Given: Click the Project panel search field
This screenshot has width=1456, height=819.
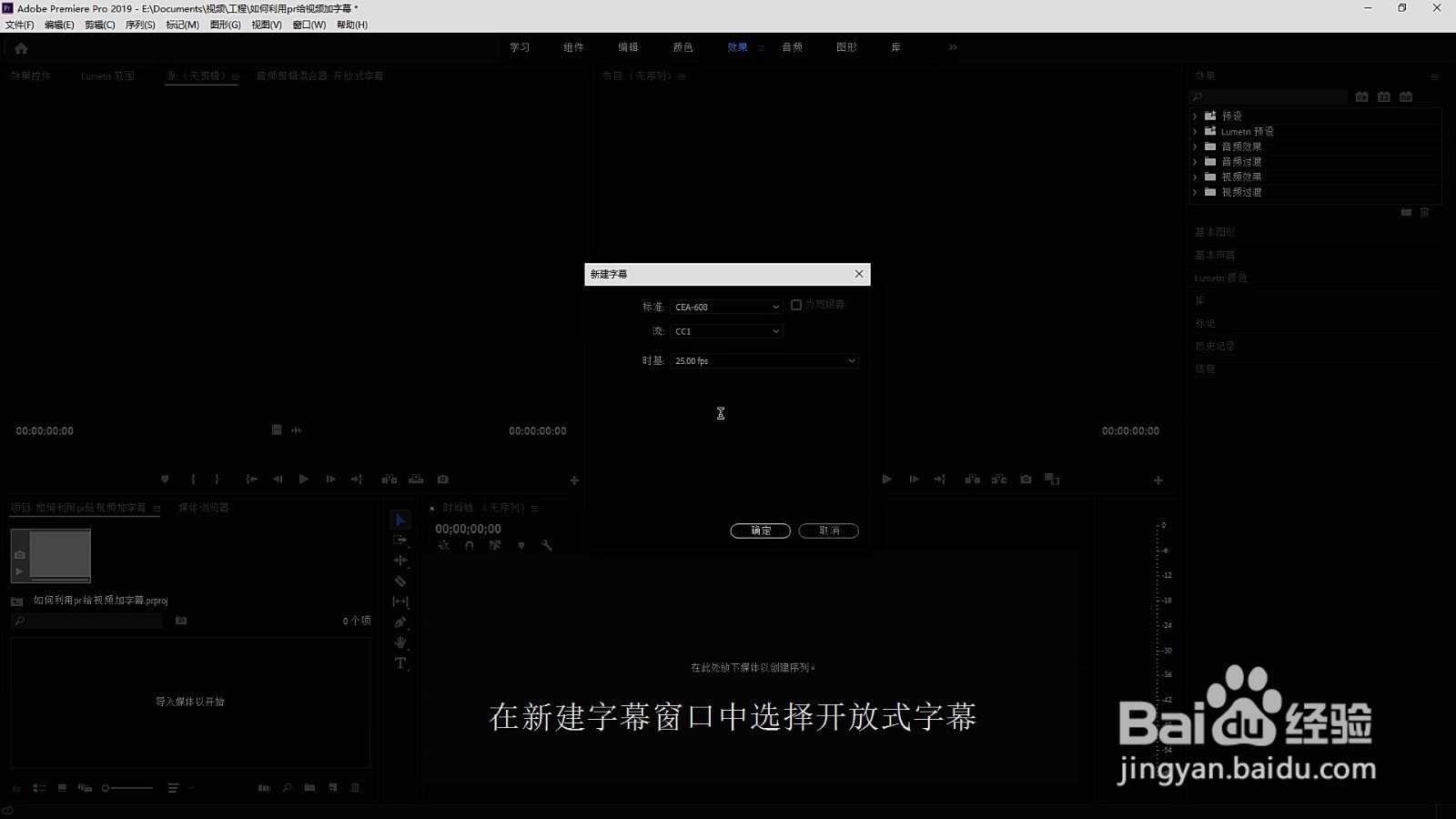Looking at the screenshot, I should tap(86, 621).
